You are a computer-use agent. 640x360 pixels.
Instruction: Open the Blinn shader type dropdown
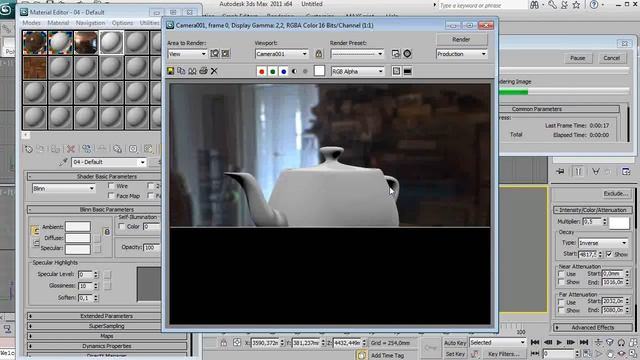[63, 189]
